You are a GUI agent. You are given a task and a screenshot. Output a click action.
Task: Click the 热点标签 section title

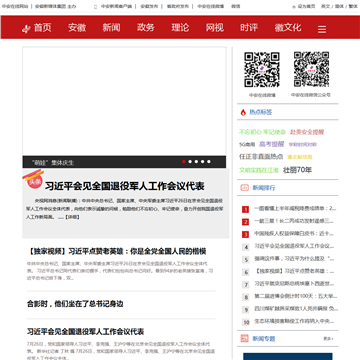coord(261,112)
